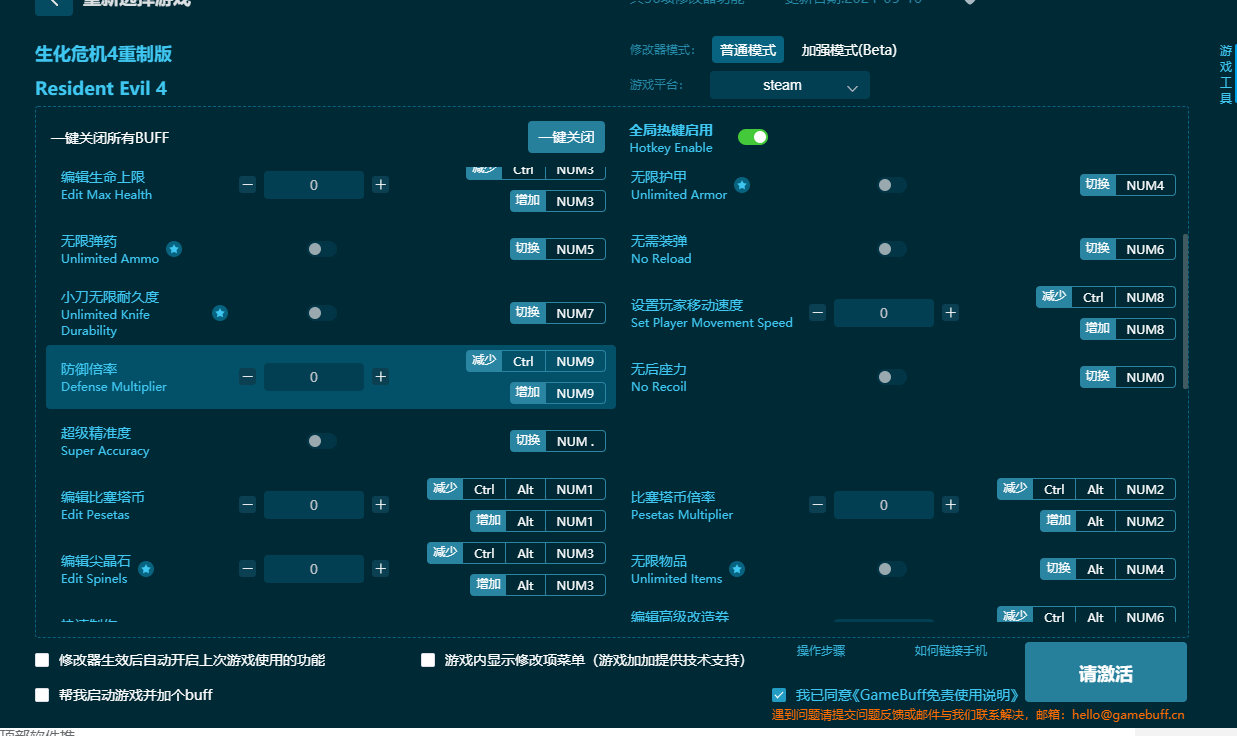Decrease Pesetas Multiplier with minus icon
The image size is (1237, 736).
tap(817, 505)
